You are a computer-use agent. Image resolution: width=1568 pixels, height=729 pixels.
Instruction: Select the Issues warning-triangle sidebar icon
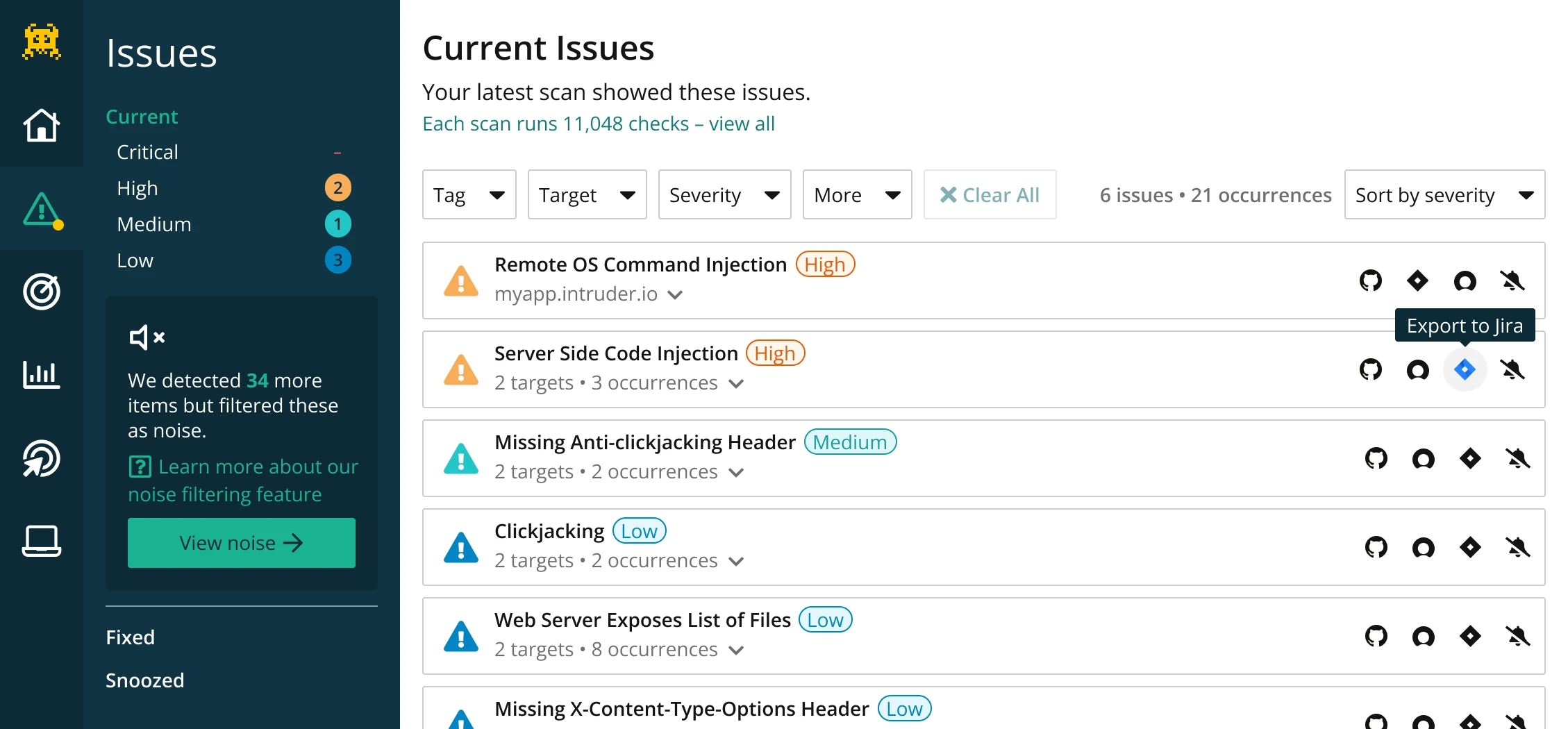[x=41, y=209]
